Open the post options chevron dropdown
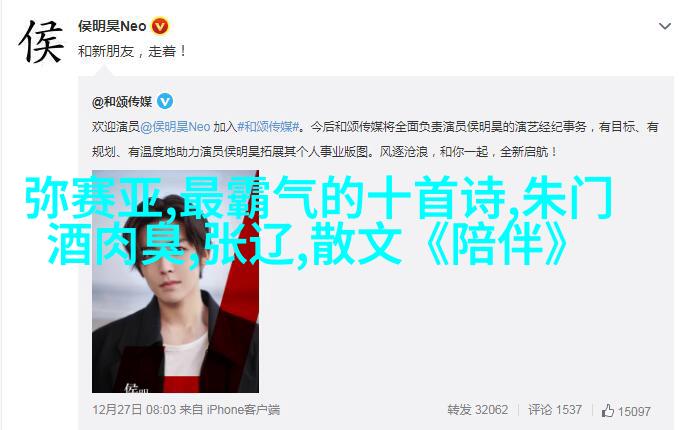This screenshot has width=690, height=430. point(664,26)
